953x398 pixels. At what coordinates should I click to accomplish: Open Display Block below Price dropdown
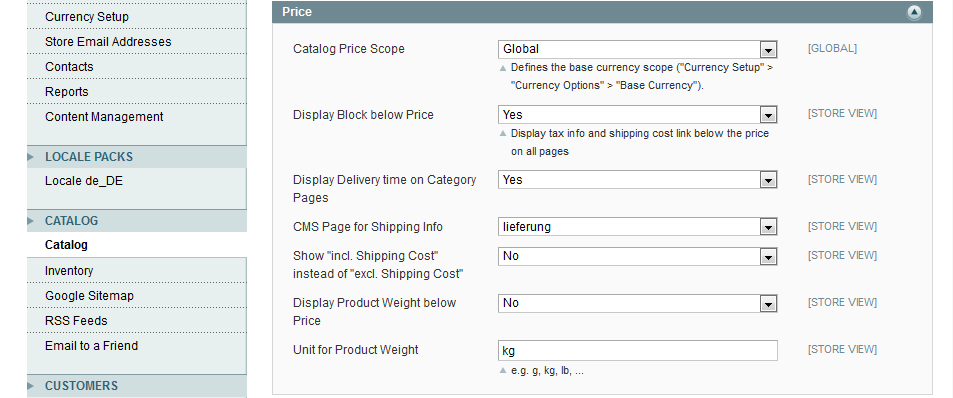click(x=638, y=115)
